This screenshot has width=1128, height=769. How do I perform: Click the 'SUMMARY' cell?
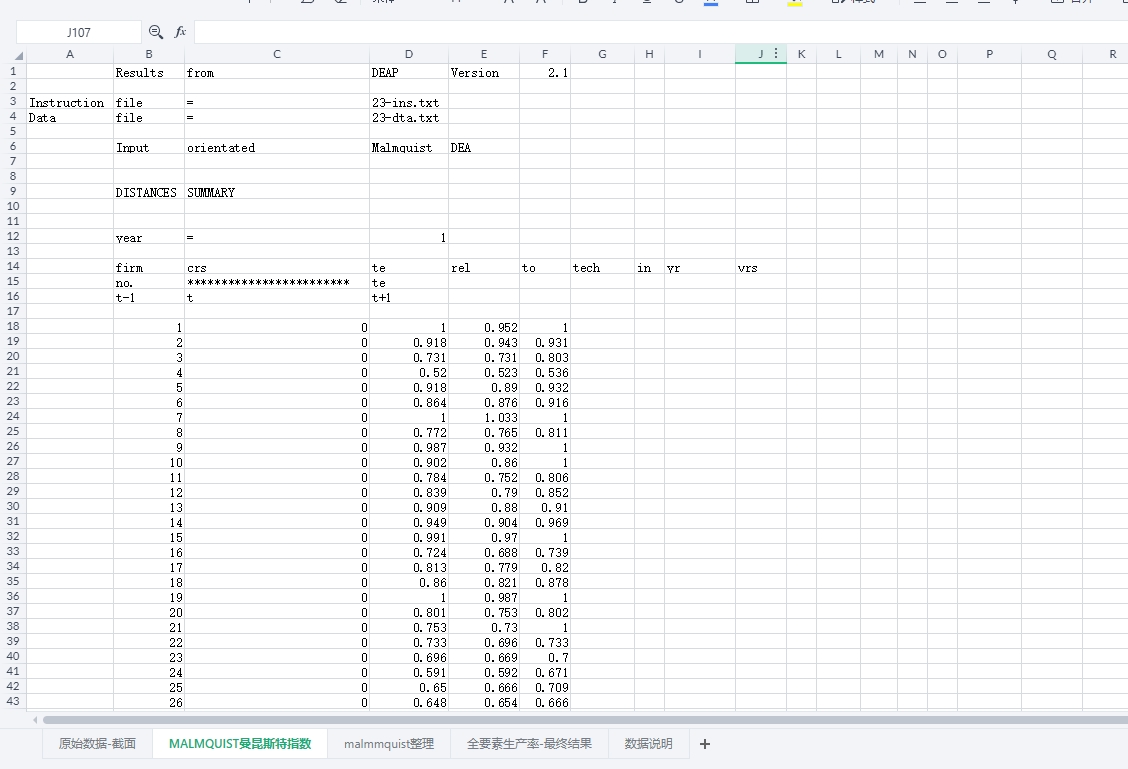coord(277,192)
